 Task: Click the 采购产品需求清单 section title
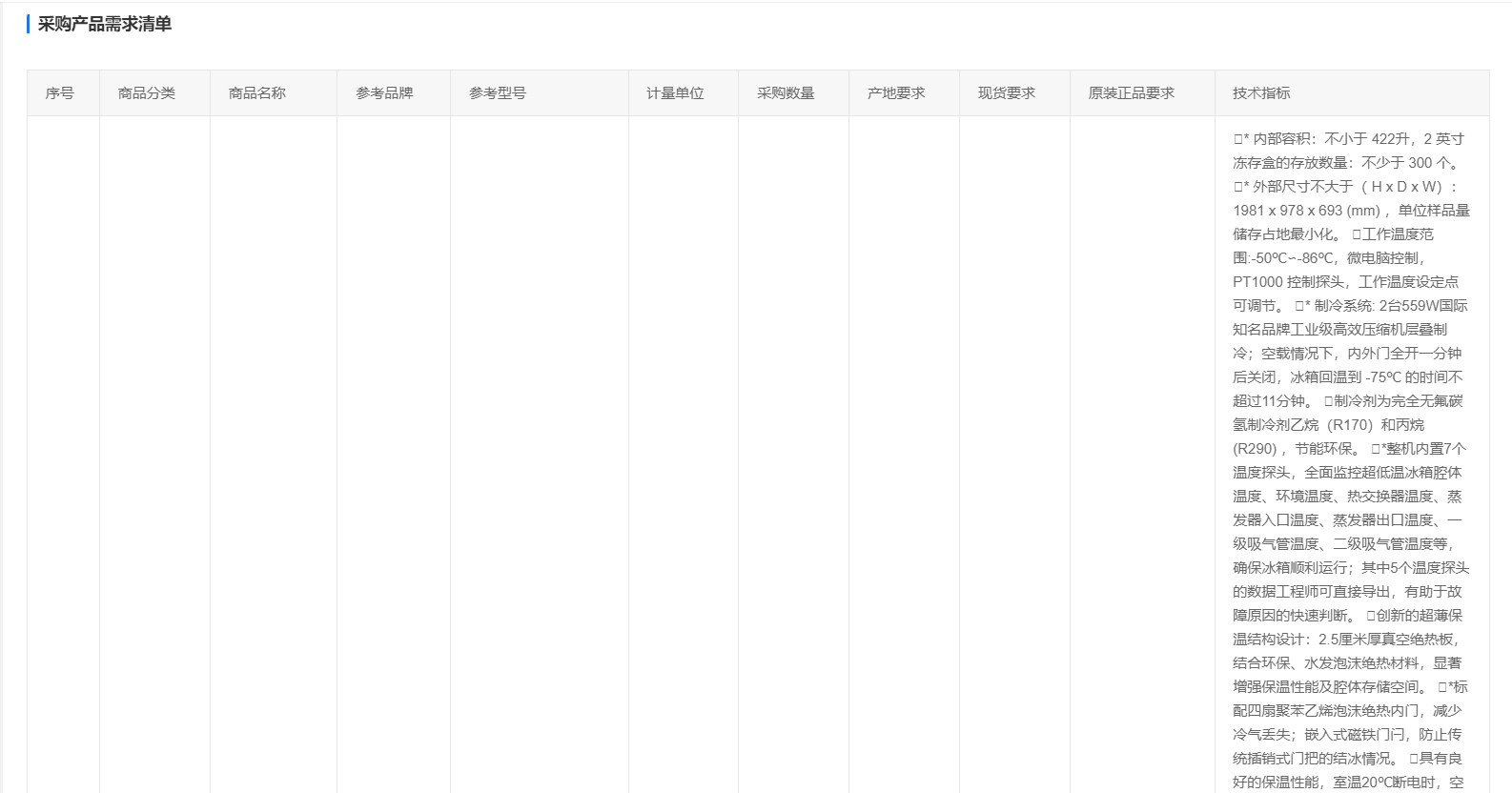click(105, 24)
